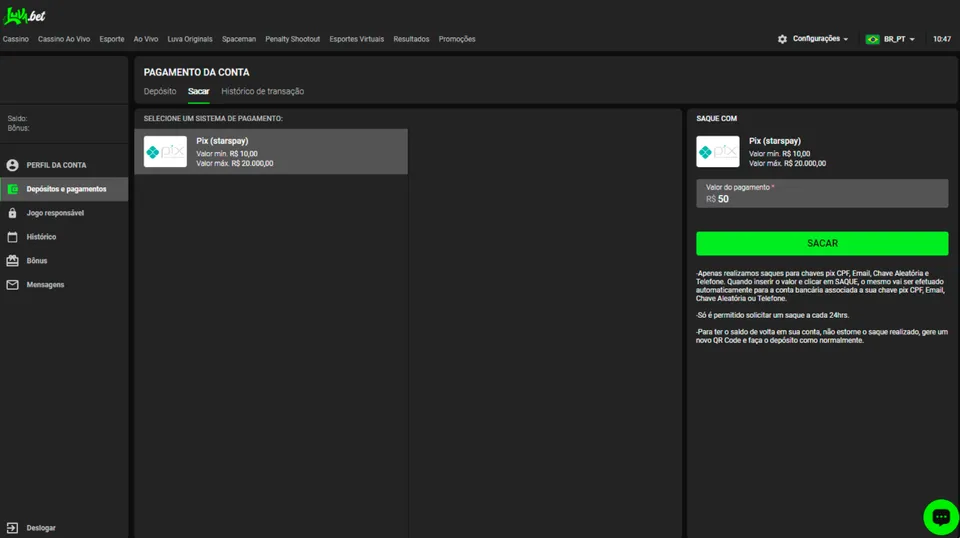Viewport: 960px width, 538px height.
Task: Click the Bônus gift icon
Action: (13, 261)
